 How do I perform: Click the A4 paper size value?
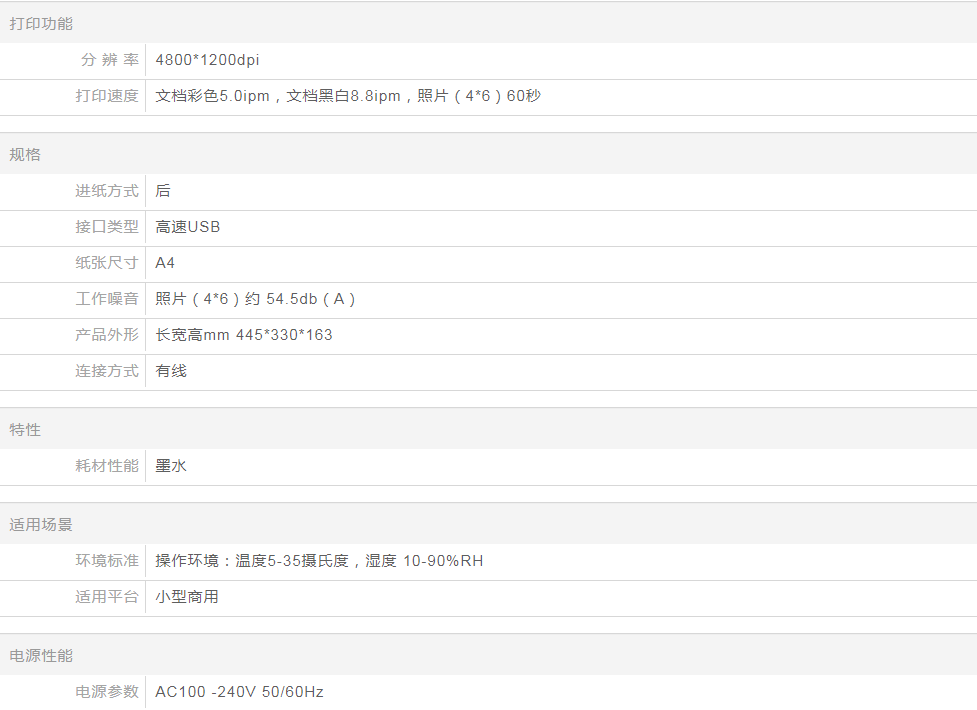(165, 263)
